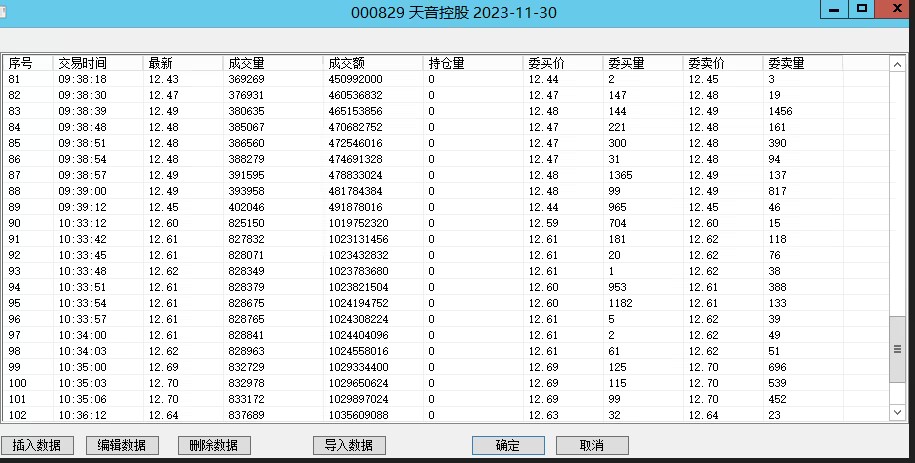The image size is (915, 463).
Task: Click the scrollbar down arrow
Action: [897, 412]
